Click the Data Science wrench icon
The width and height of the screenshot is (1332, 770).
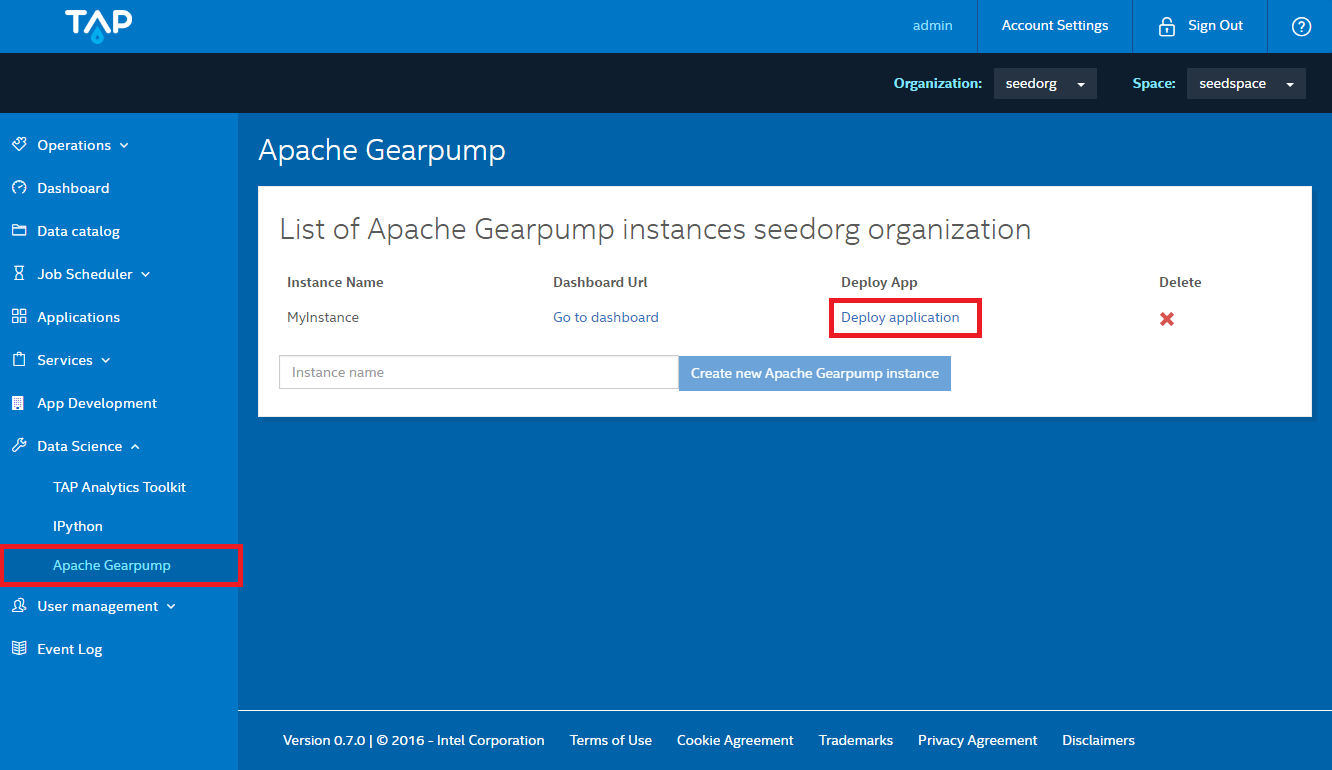[19, 446]
